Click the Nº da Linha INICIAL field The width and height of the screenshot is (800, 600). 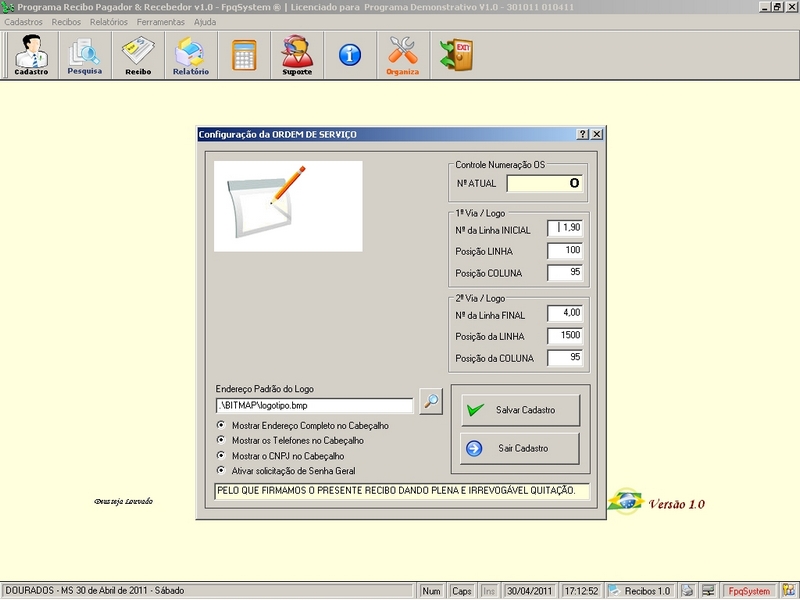565,228
